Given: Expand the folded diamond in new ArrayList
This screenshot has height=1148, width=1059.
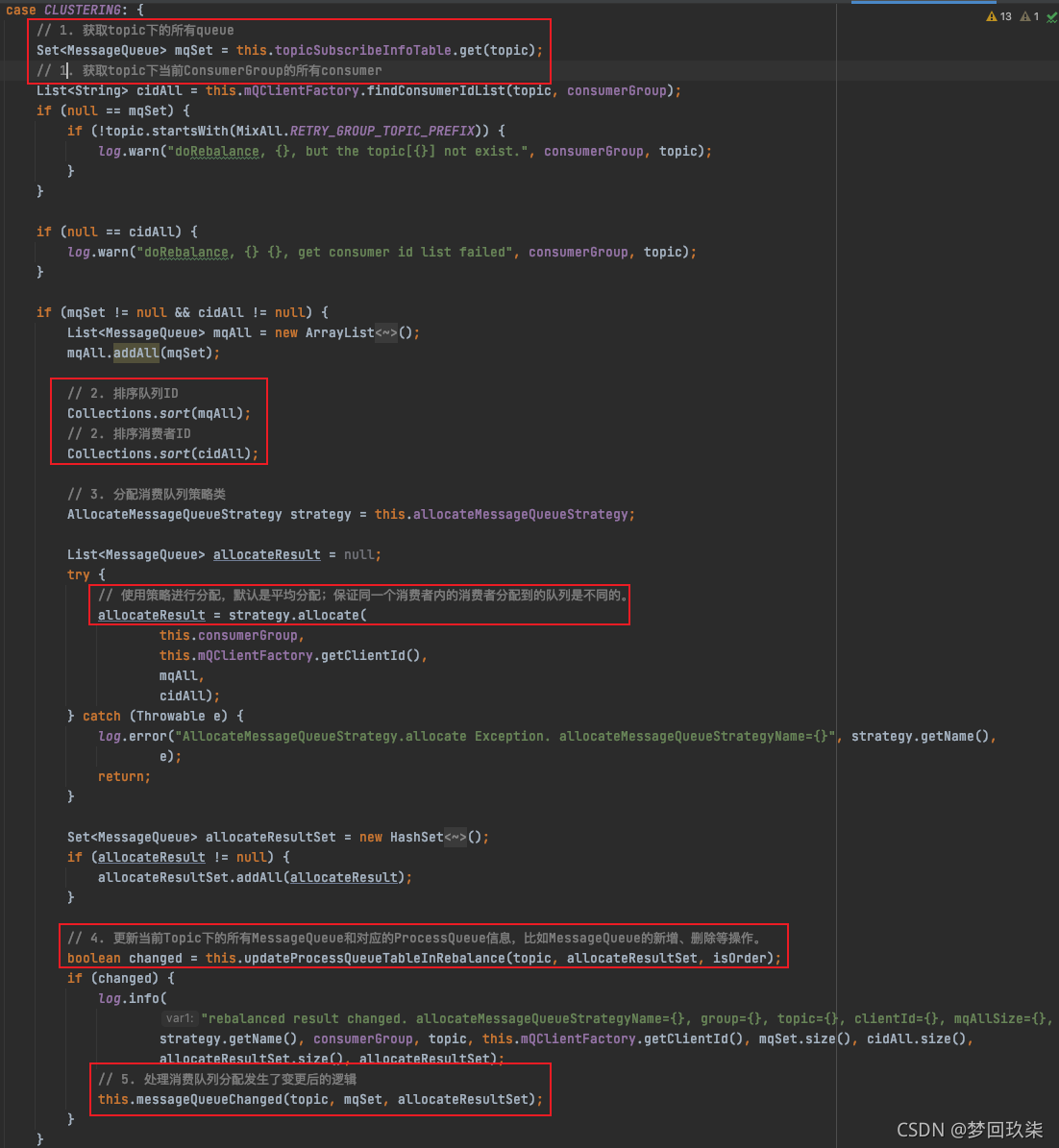Looking at the screenshot, I should pos(386,333).
